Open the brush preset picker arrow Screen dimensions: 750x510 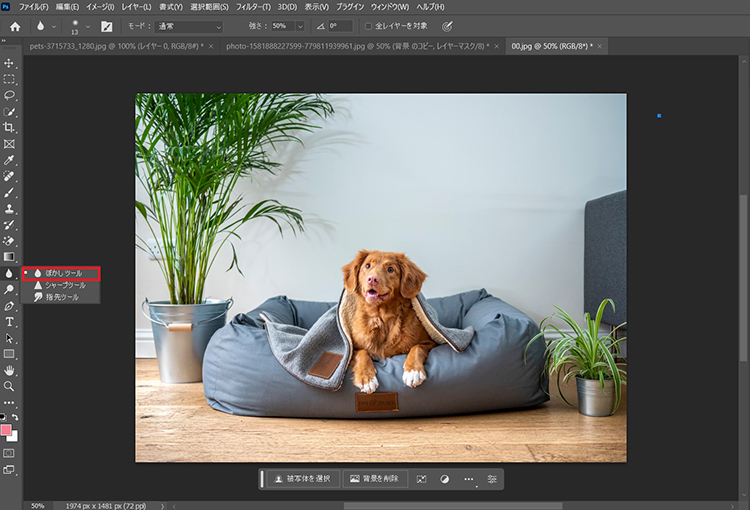88,27
